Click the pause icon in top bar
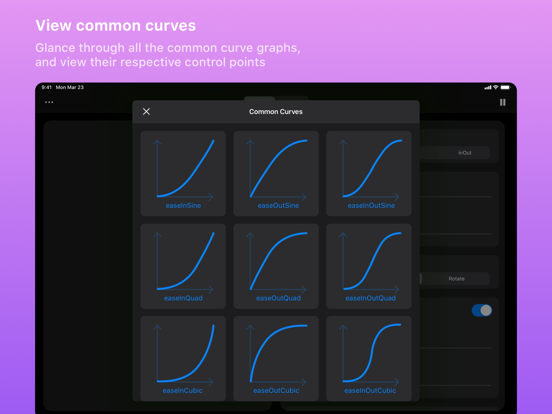Screen dimensions: 552x414 (x=503, y=102)
